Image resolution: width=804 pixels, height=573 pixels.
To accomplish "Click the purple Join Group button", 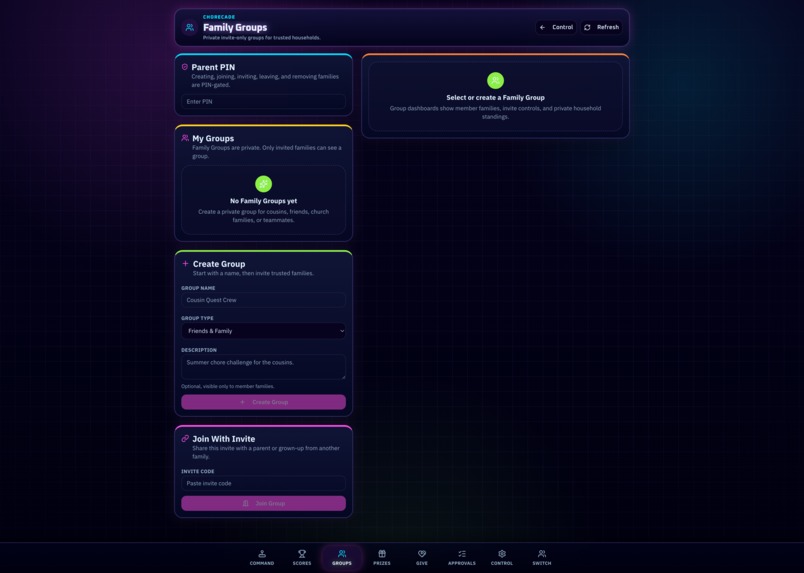I will [263, 503].
